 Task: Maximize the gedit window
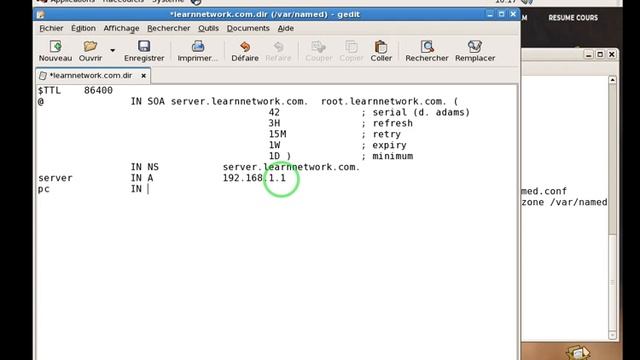501,14
